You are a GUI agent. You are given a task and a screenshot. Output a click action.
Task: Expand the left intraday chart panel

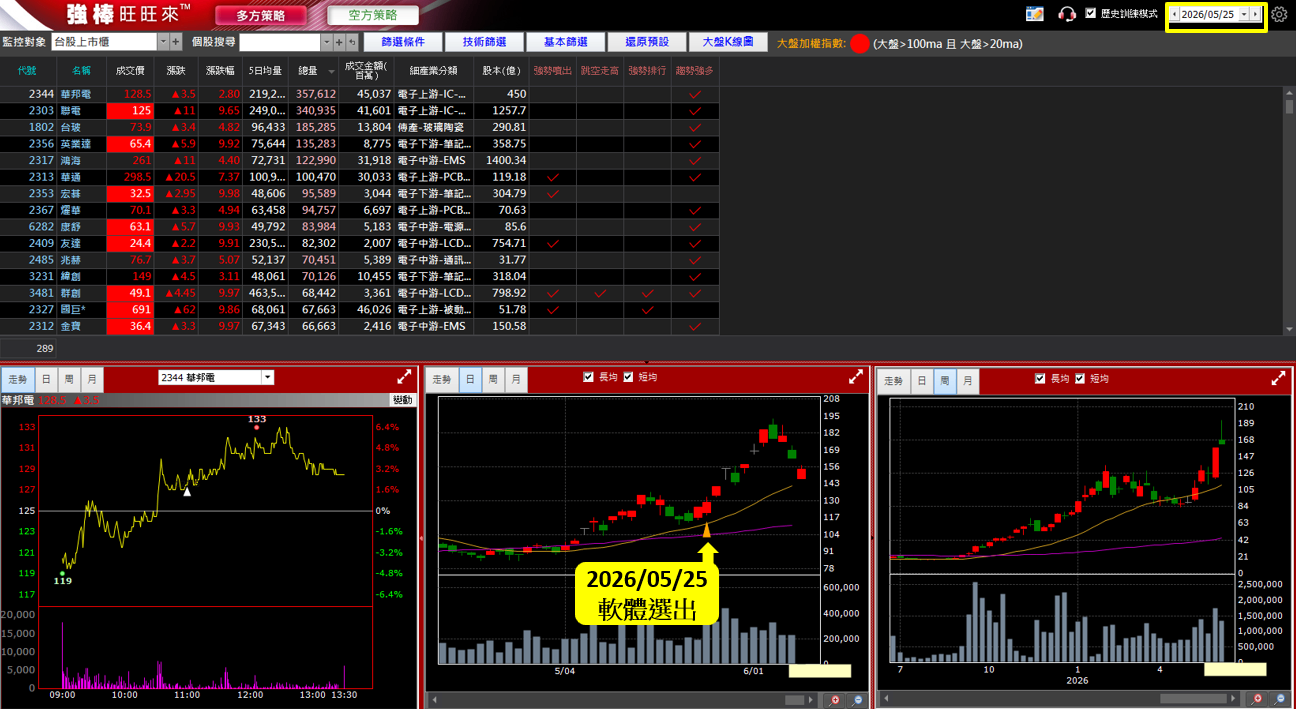404,378
